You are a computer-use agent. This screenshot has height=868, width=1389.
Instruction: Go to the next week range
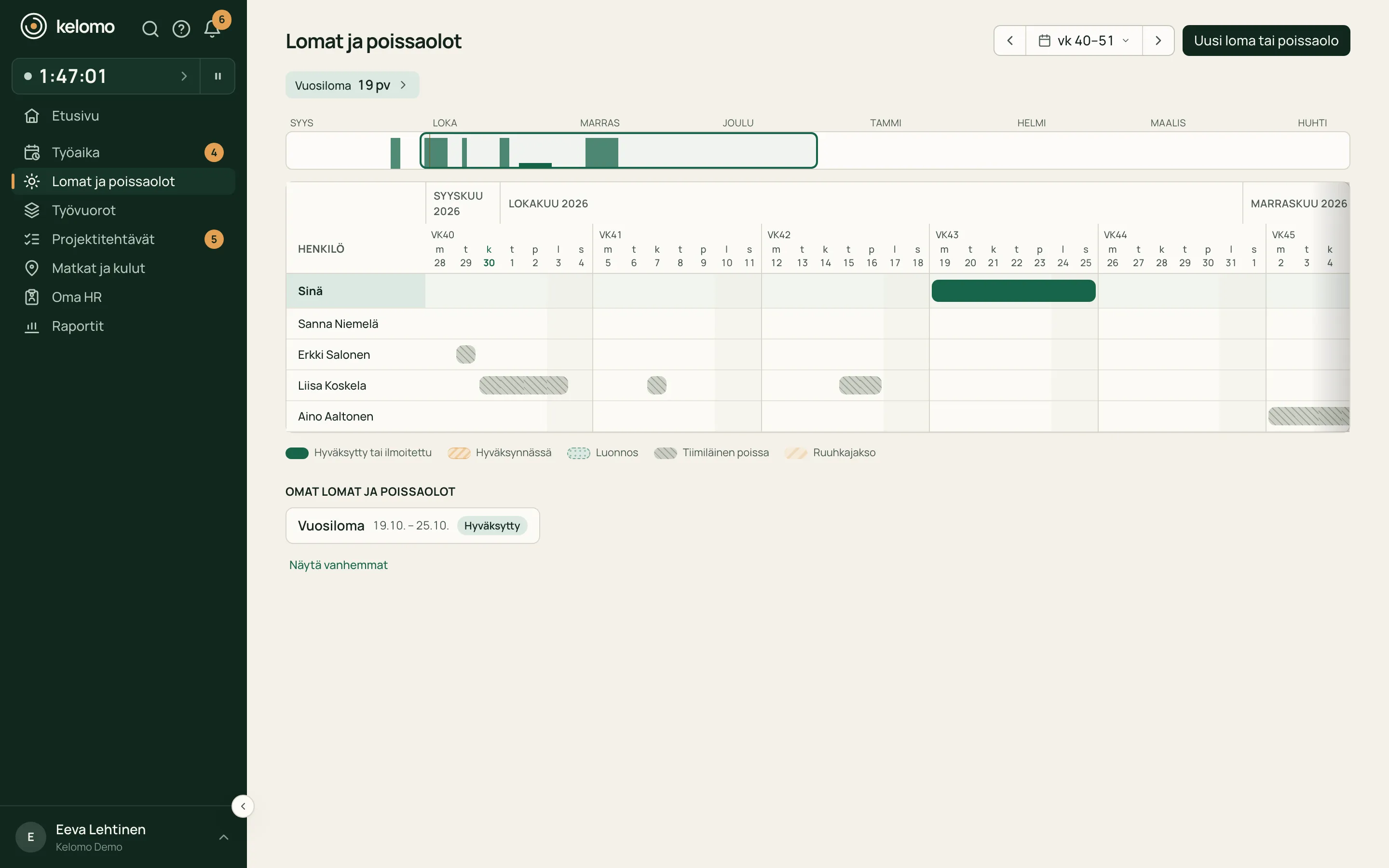click(1158, 41)
